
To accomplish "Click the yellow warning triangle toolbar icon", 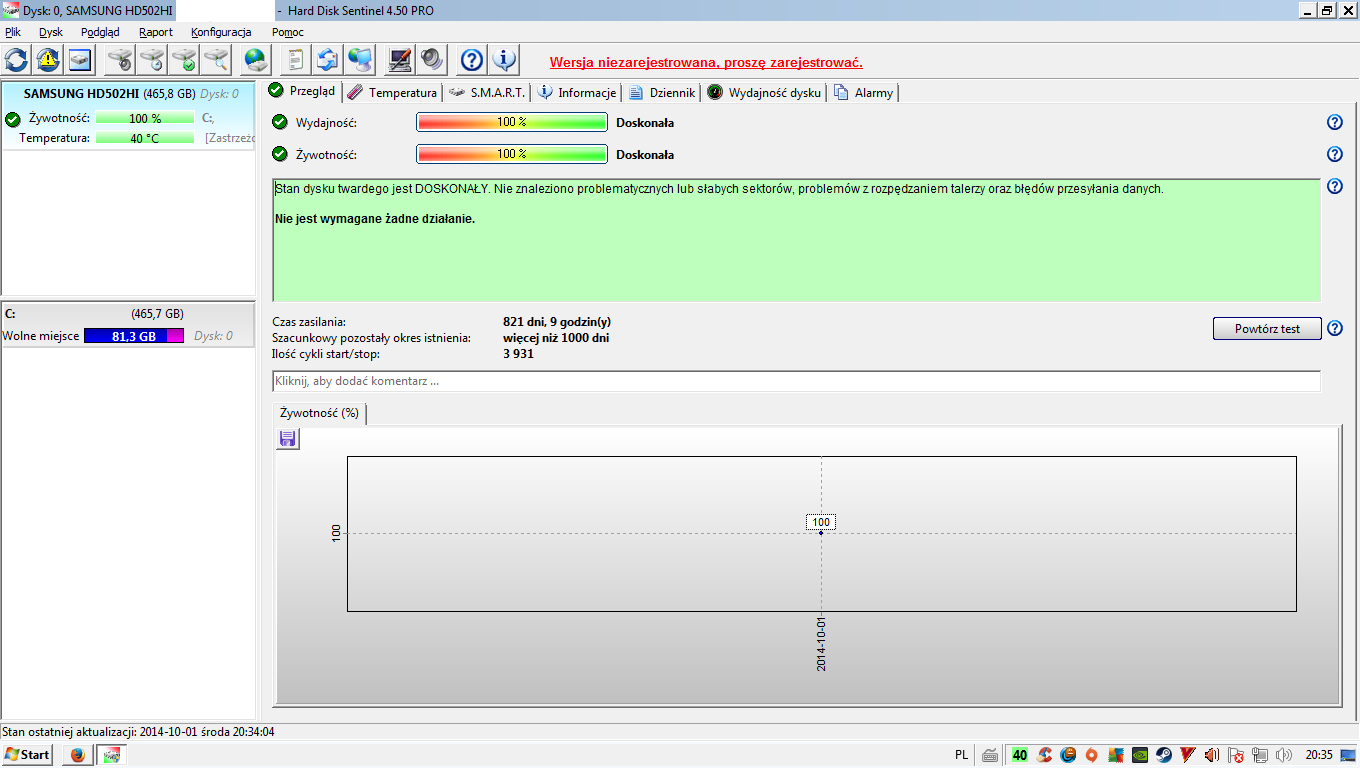I will point(48,60).
